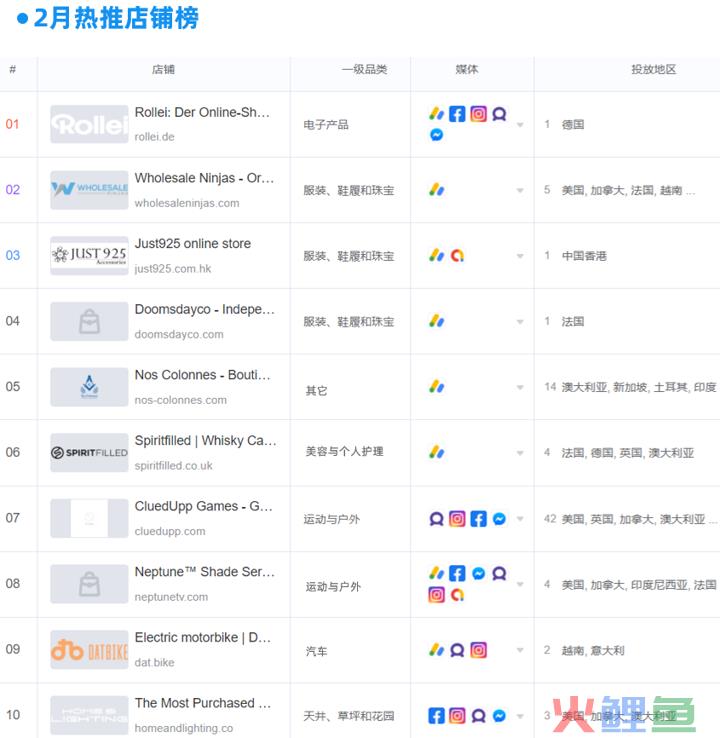Click Audience Network icon in Electric motorbike row

coord(457,650)
